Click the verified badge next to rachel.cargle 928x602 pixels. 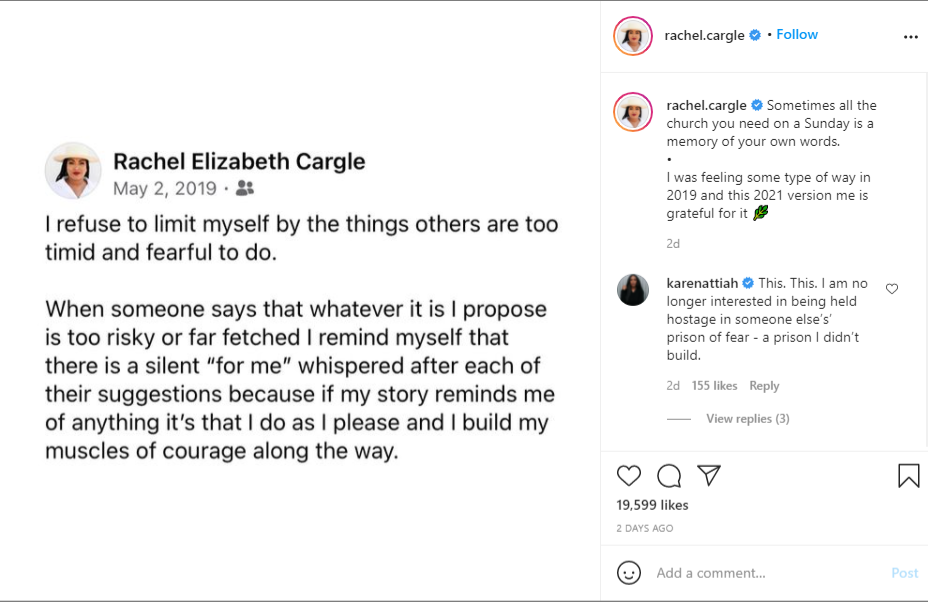(x=756, y=34)
